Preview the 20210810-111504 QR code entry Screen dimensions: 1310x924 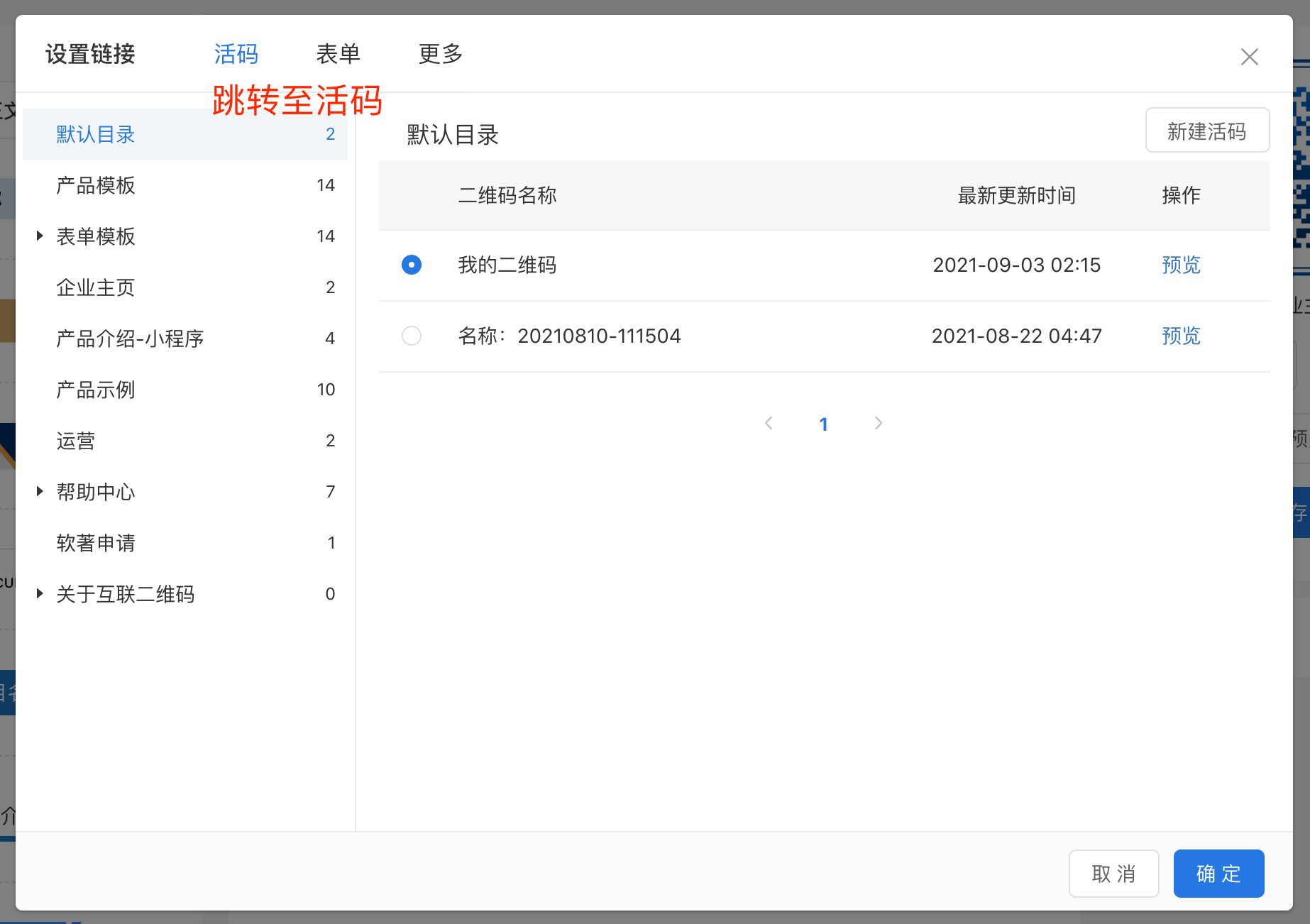coord(1181,336)
